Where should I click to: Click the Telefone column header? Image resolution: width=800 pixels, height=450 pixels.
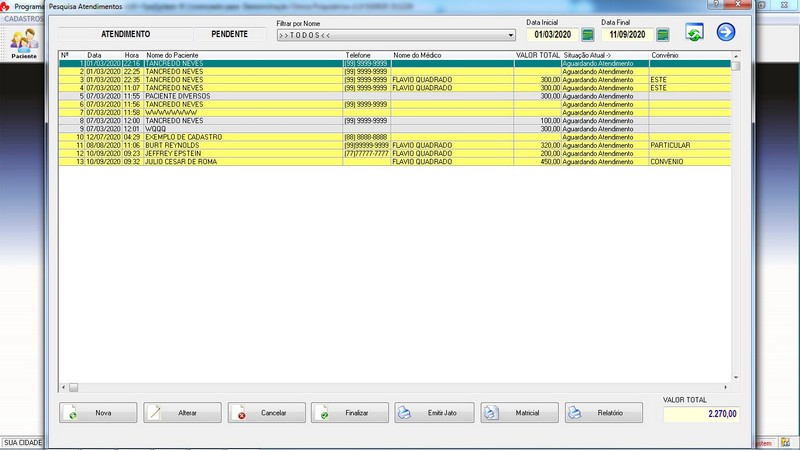(358, 55)
